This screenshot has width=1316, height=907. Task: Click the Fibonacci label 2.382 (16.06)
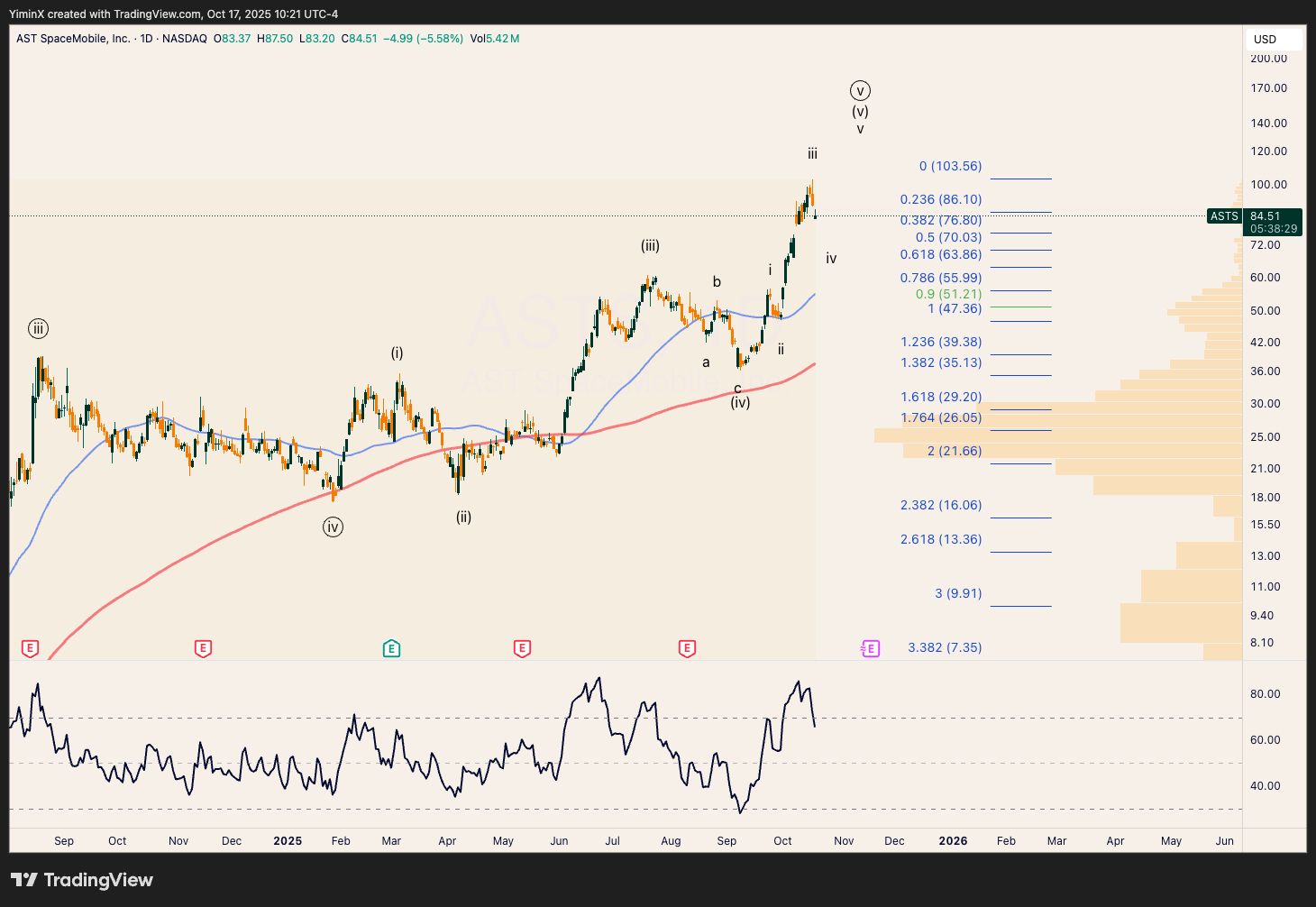pos(941,505)
